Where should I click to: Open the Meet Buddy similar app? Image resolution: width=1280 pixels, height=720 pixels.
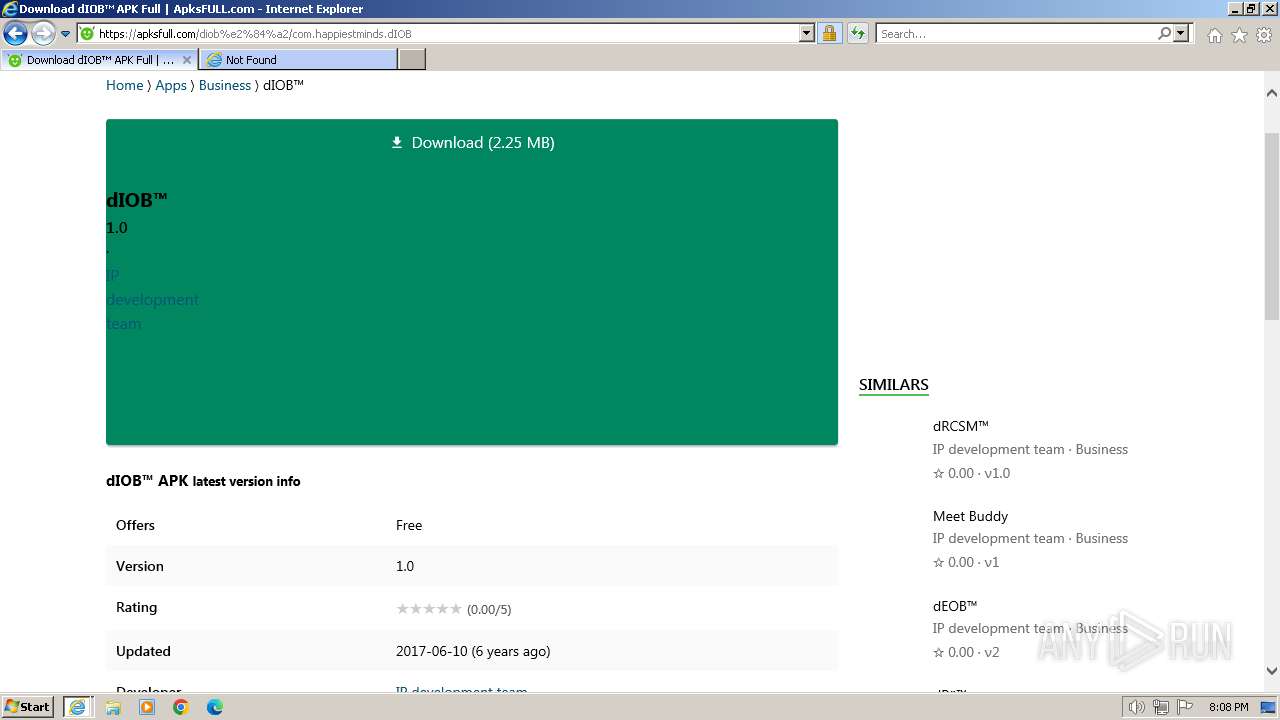tap(970, 516)
